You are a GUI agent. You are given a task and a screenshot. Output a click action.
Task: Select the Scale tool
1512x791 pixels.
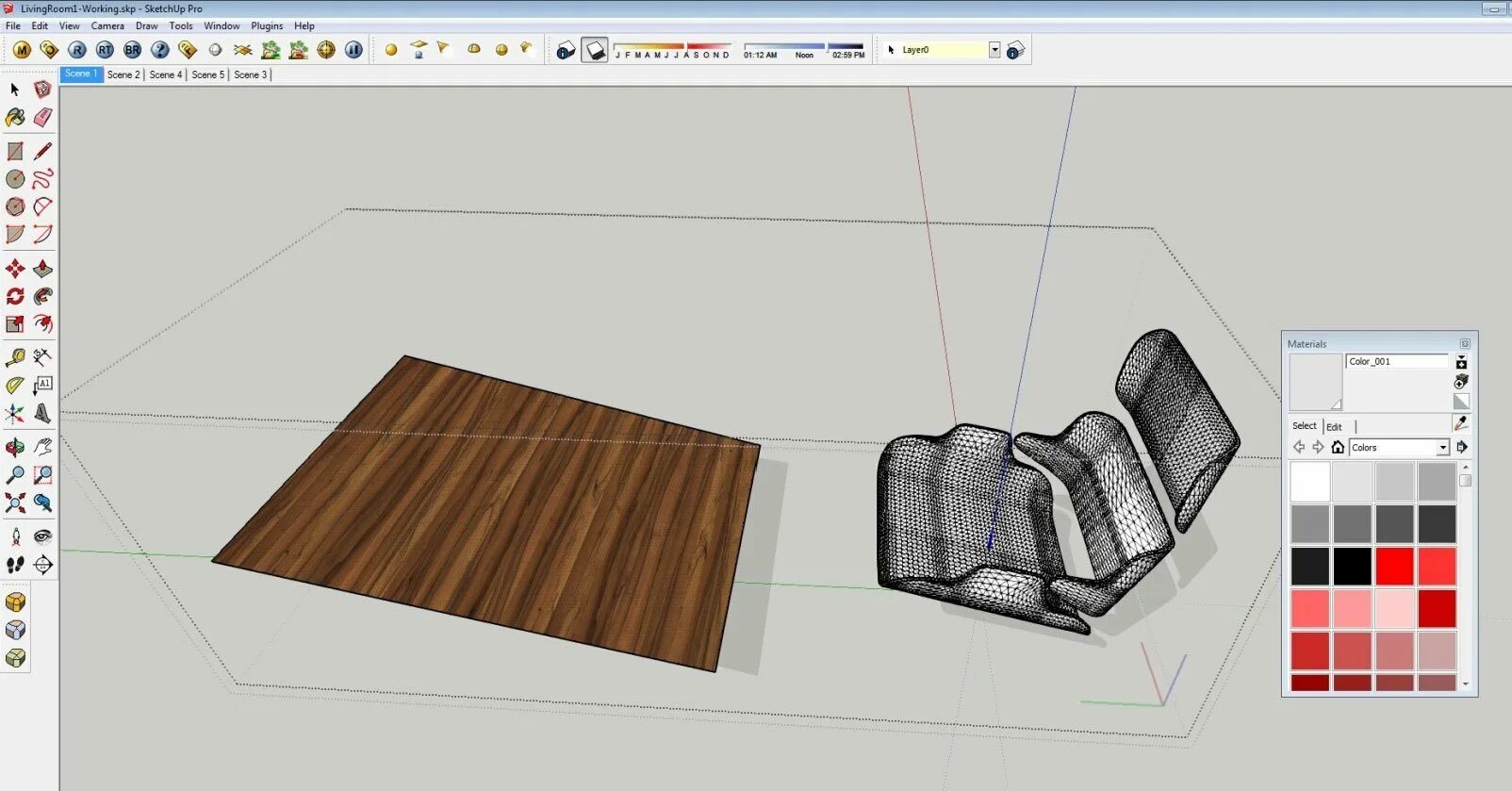pyautogui.click(x=15, y=324)
